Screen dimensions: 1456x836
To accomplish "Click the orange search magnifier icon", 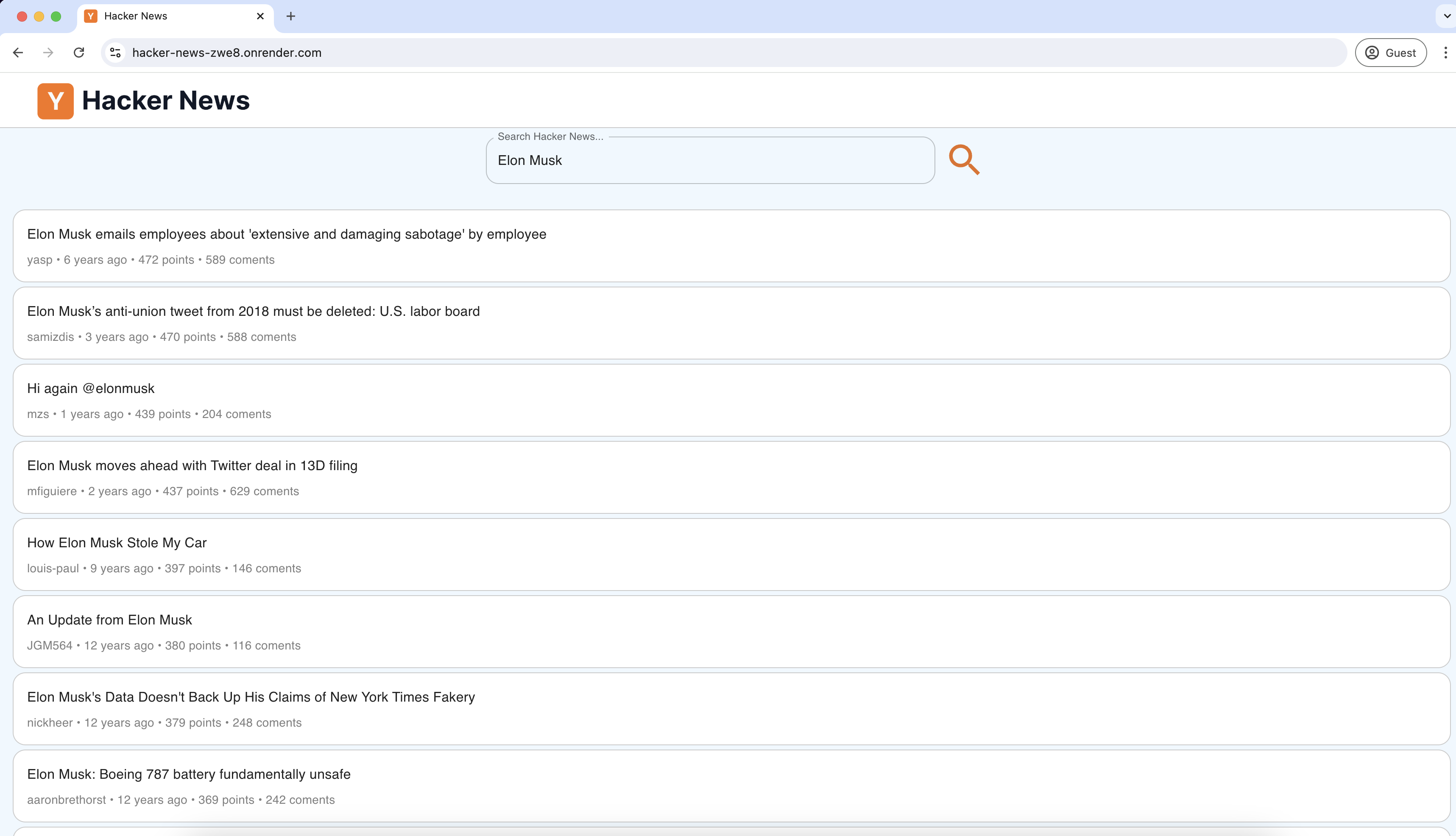I will click(964, 160).
